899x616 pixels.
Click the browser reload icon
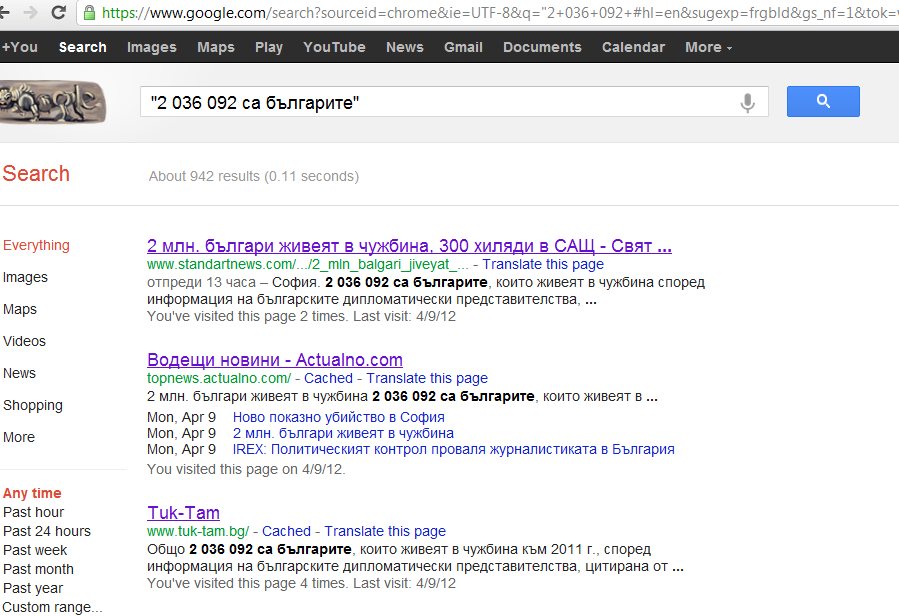(x=59, y=13)
